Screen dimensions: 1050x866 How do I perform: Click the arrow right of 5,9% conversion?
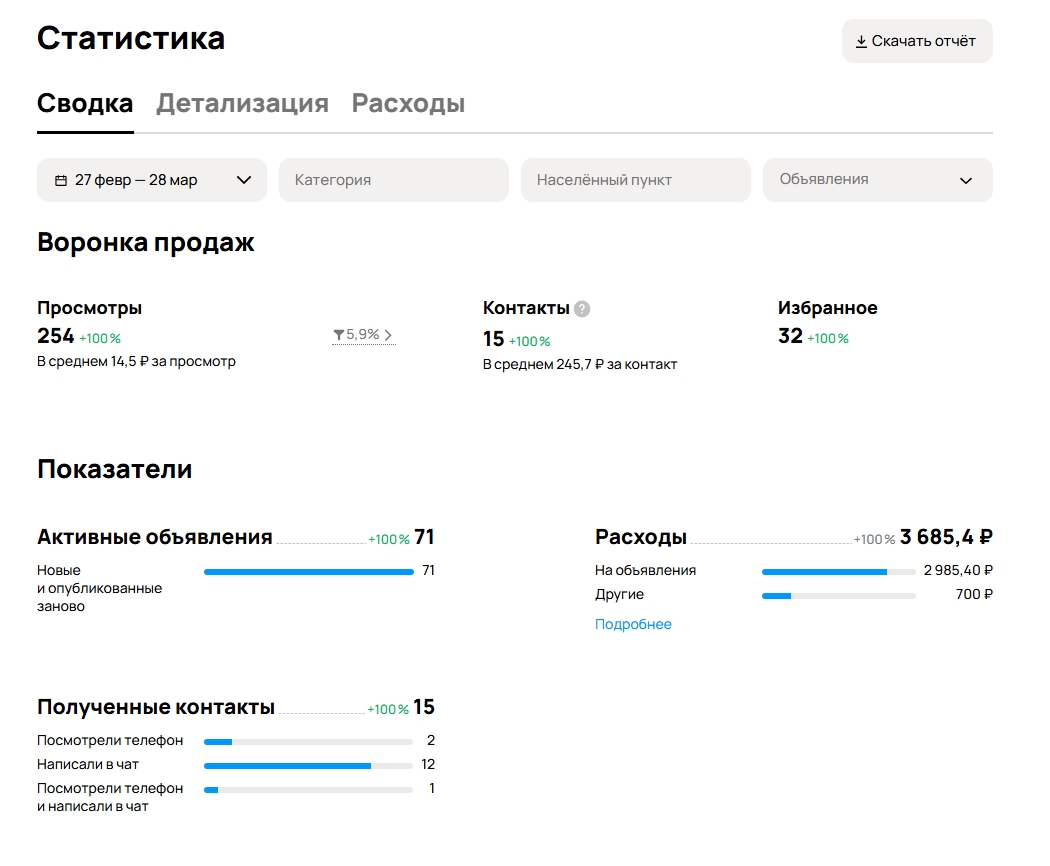[x=388, y=335]
